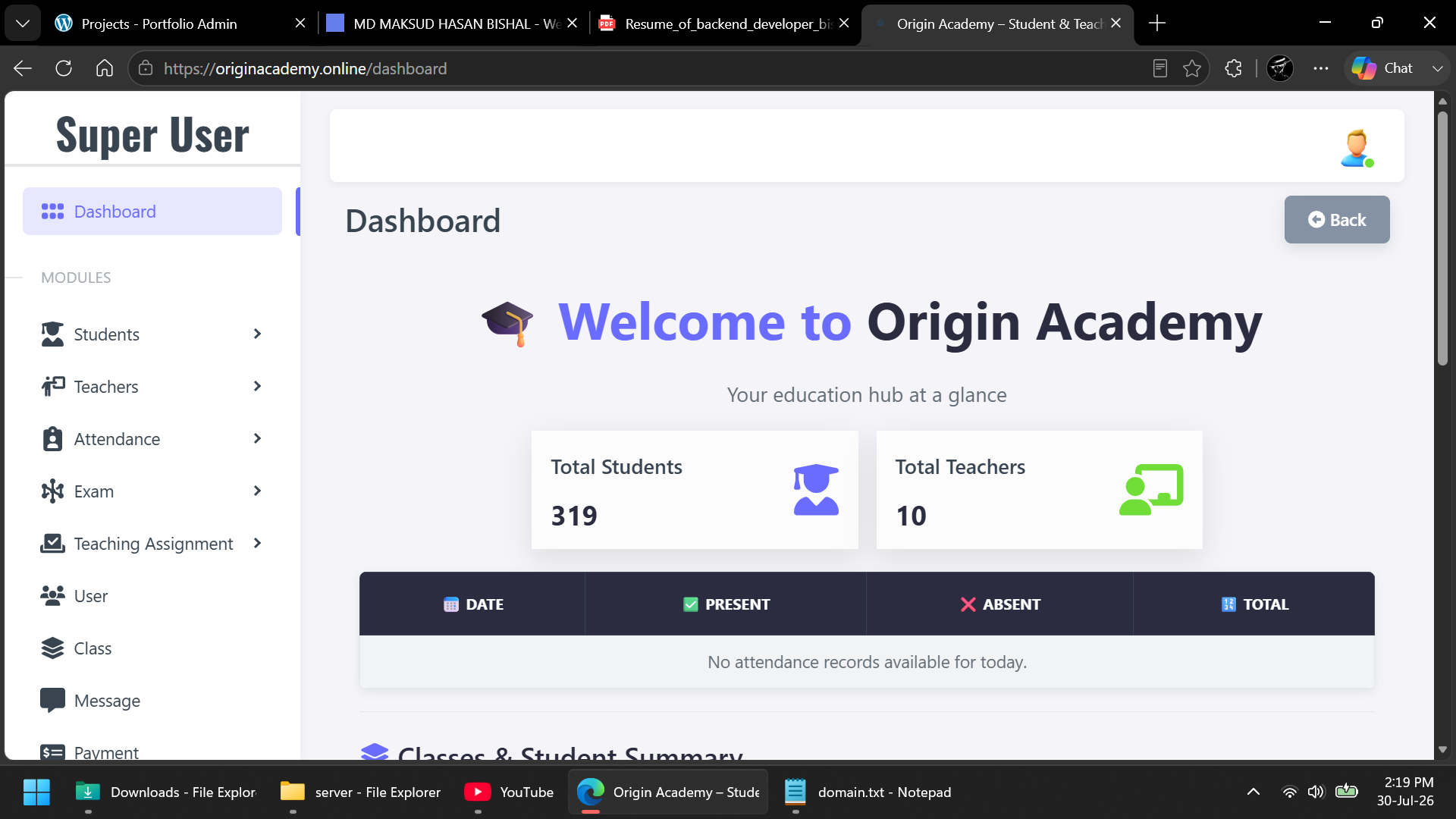1456x819 pixels.
Task: Expand the Teaching Assignment chevron
Action: click(257, 543)
